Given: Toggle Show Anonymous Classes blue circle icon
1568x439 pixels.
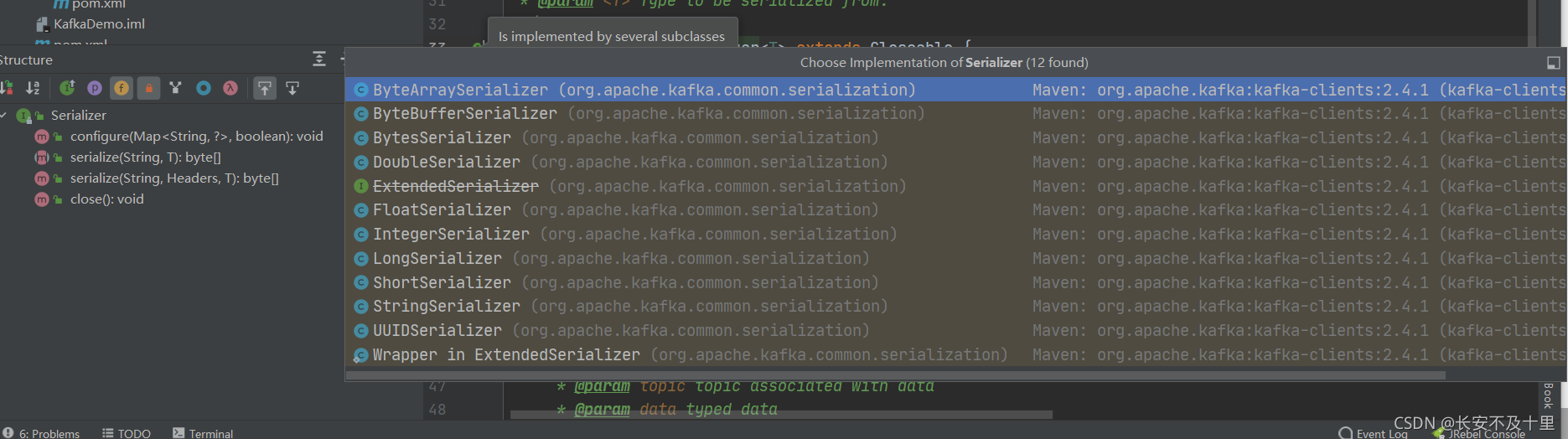Looking at the screenshot, I should click(203, 88).
